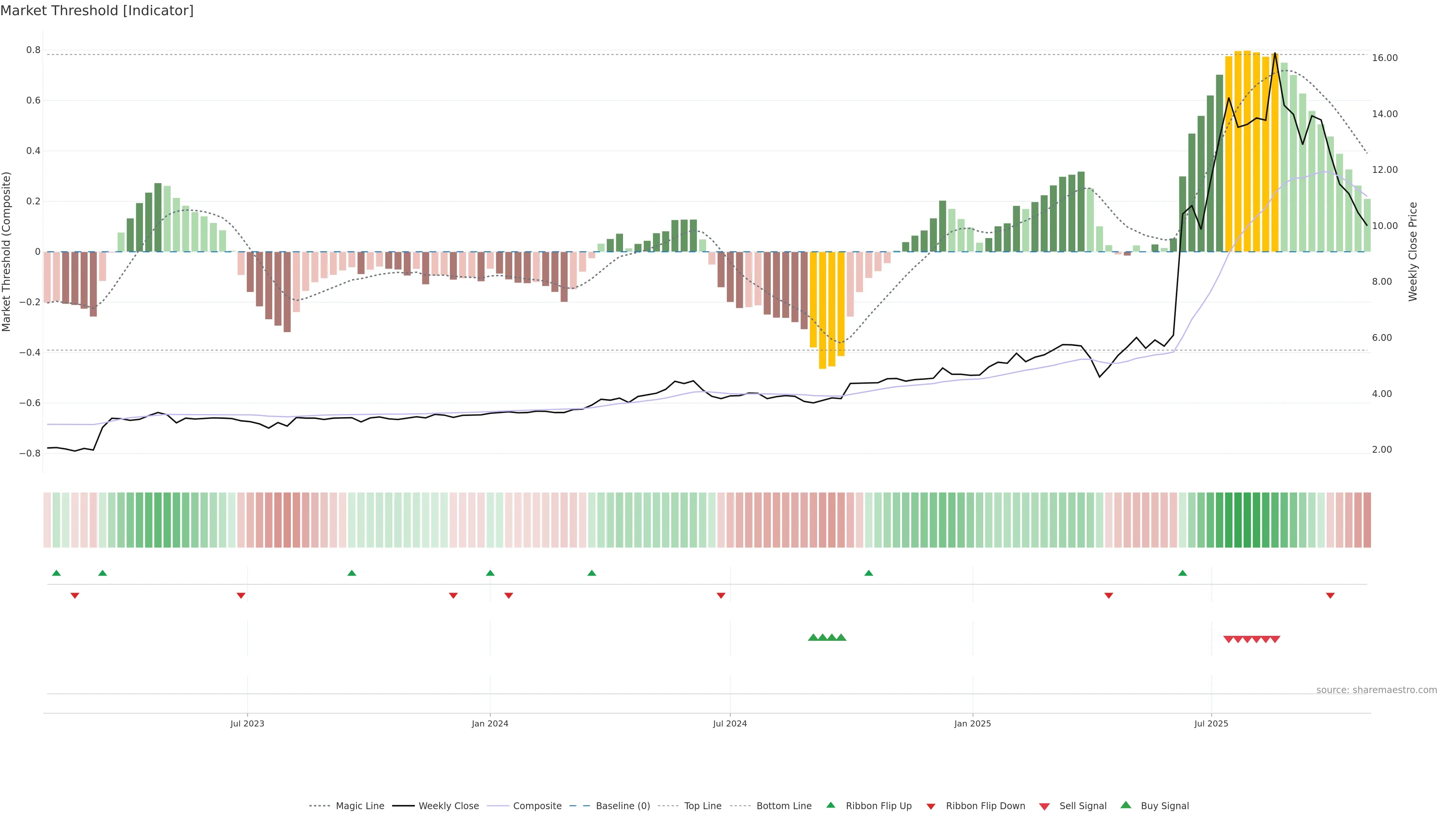Viewport: 1456px width, 819px height.
Task: Click Ribbon Flip Down legend triangle icon
Action: click(x=931, y=806)
